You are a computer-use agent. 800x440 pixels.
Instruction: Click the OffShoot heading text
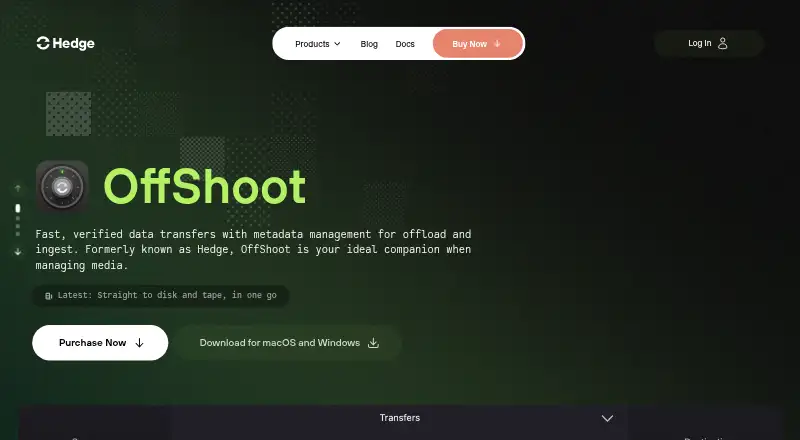205,187
